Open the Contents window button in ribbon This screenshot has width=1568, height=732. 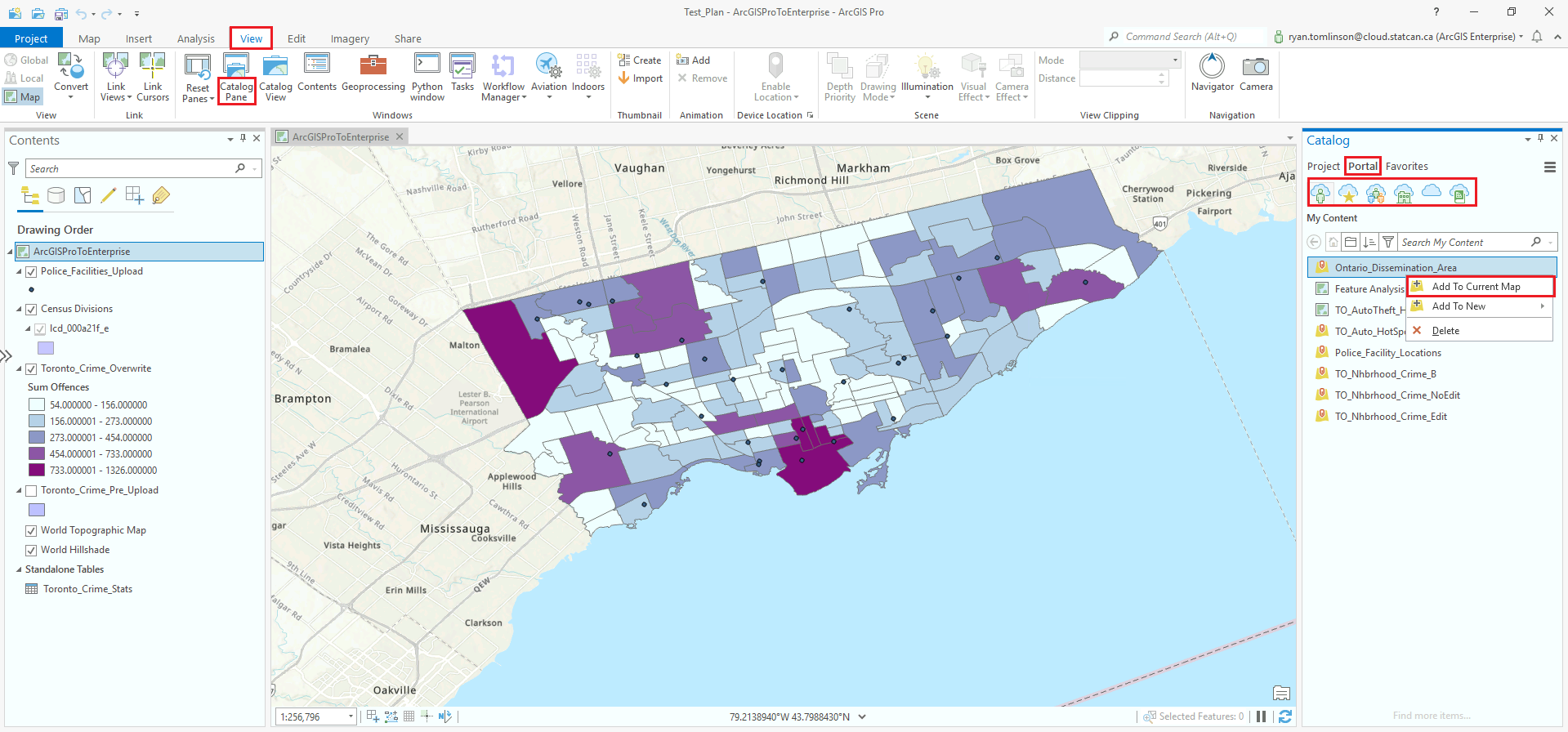(317, 74)
